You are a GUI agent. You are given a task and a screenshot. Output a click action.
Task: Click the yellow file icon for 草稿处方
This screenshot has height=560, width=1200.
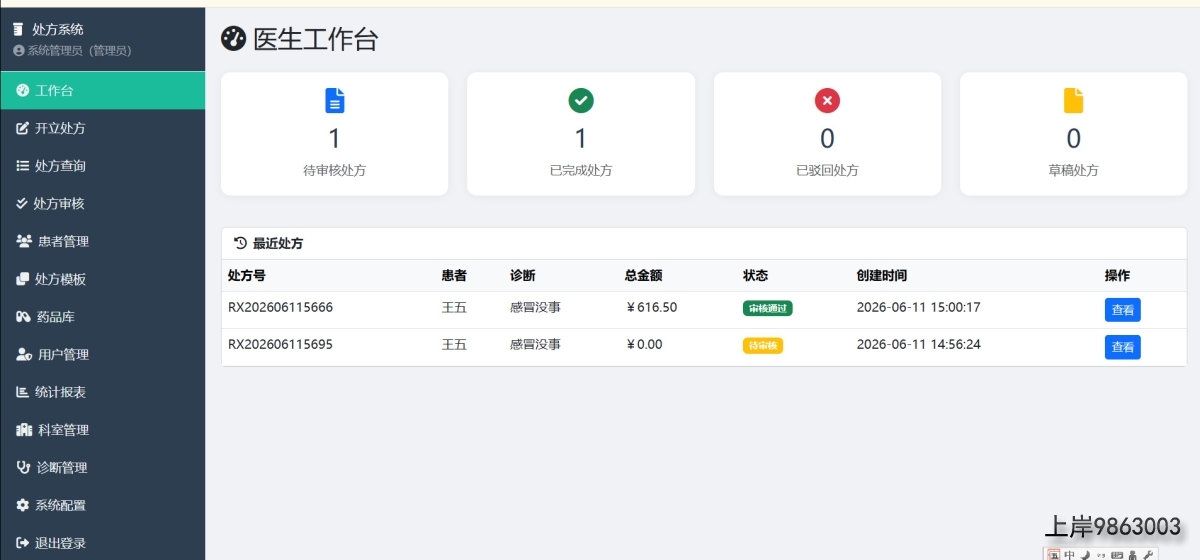coord(1073,100)
